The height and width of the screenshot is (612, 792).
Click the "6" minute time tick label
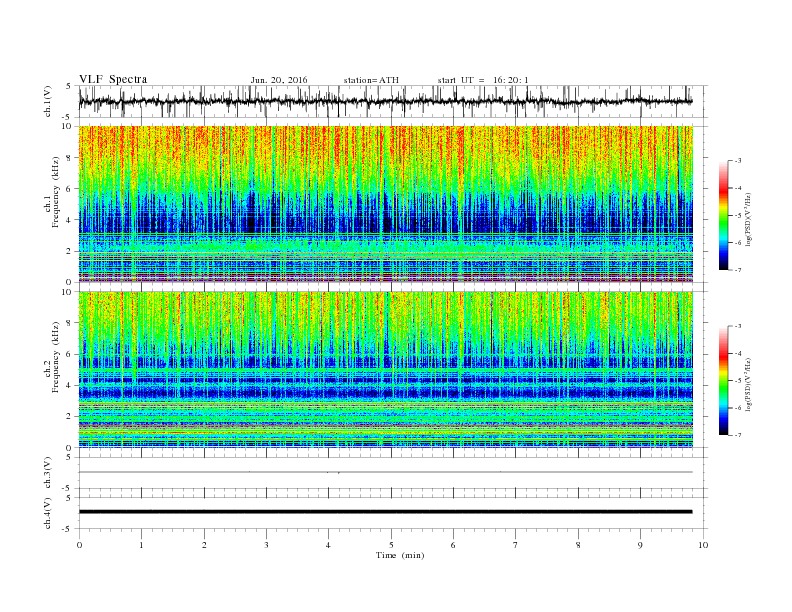453,545
